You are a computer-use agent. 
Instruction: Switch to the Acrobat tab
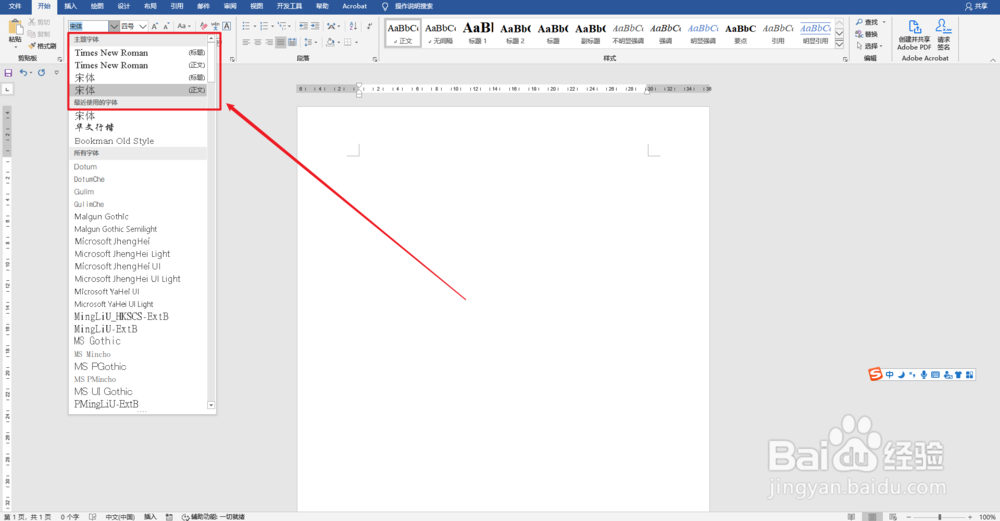[354, 6]
